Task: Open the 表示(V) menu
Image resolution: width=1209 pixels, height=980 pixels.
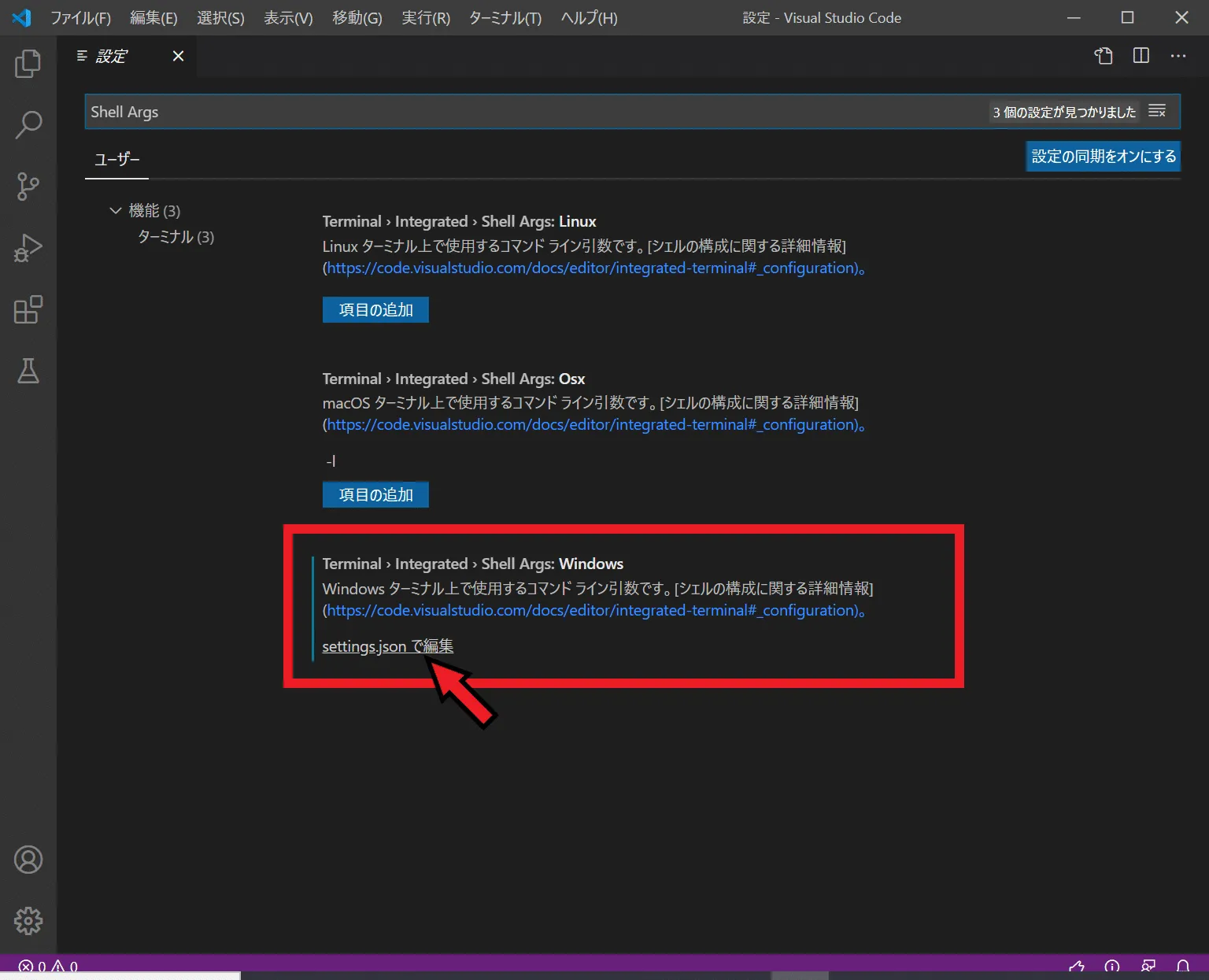Action: (288, 17)
